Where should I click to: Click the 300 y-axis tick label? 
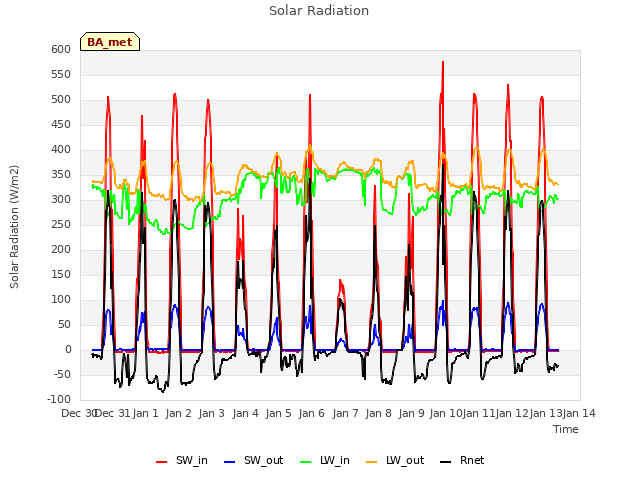[61, 200]
